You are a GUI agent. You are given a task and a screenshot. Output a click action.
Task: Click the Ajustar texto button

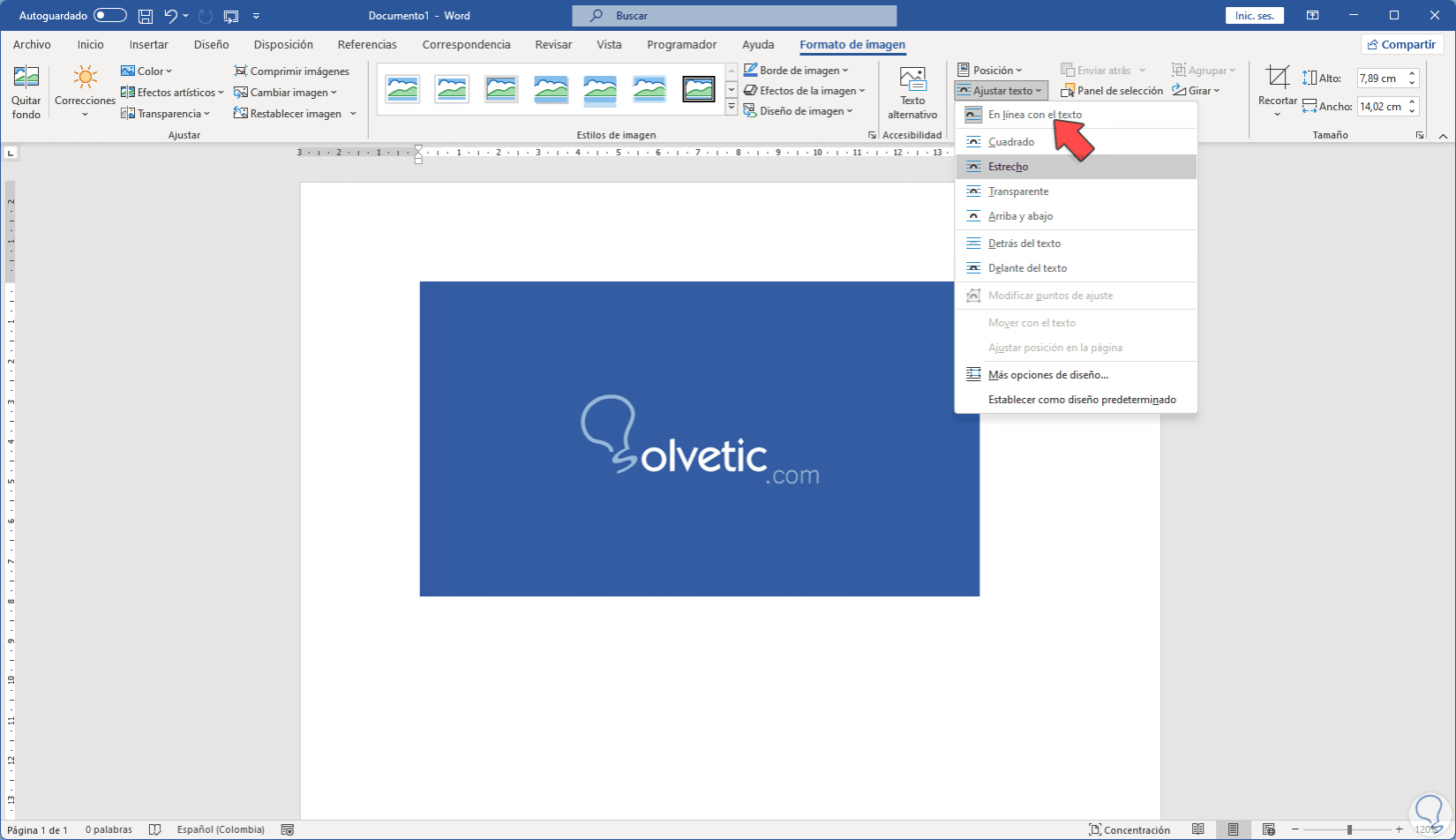click(1001, 90)
